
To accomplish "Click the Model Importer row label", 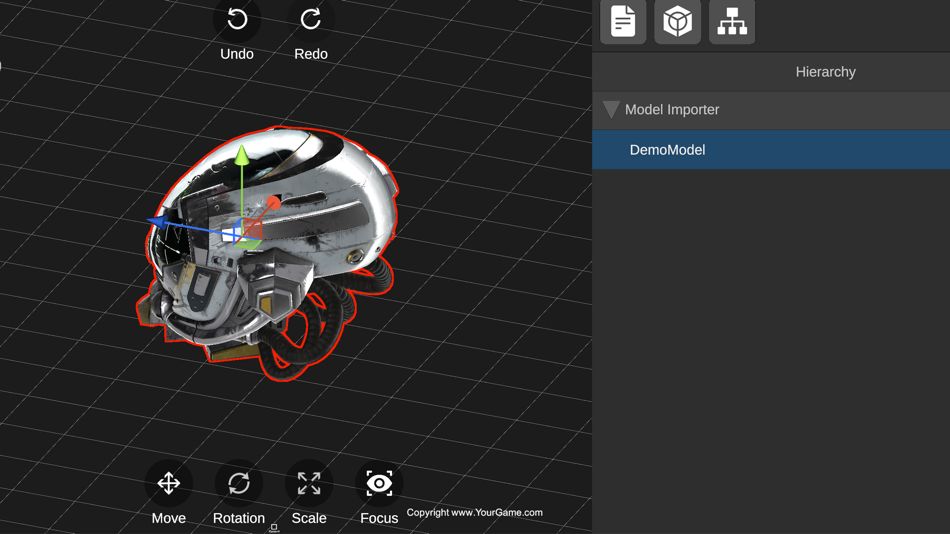I will [x=672, y=110].
